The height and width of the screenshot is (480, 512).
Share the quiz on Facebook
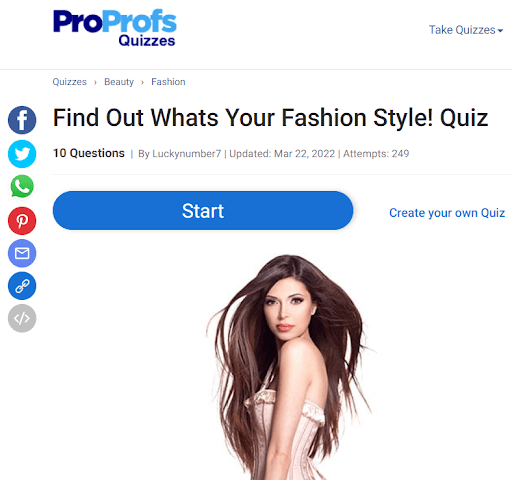coord(22,120)
